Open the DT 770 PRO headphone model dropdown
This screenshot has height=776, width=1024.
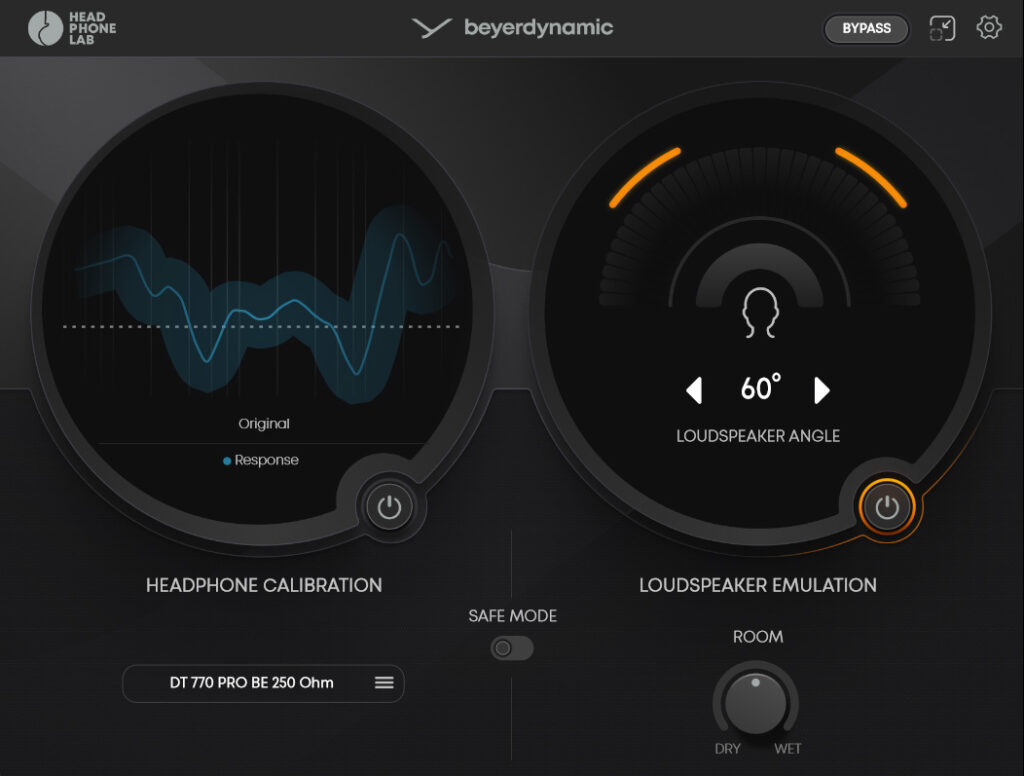pos(252,683)
